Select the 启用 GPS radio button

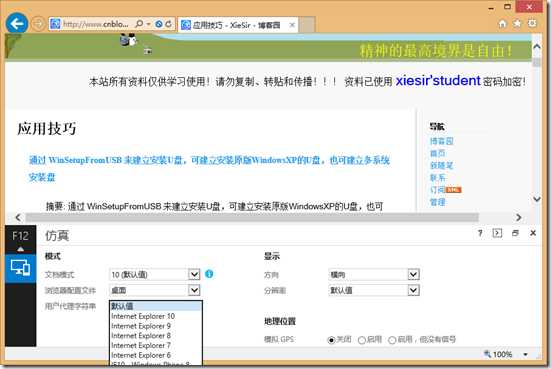(362, 340)
